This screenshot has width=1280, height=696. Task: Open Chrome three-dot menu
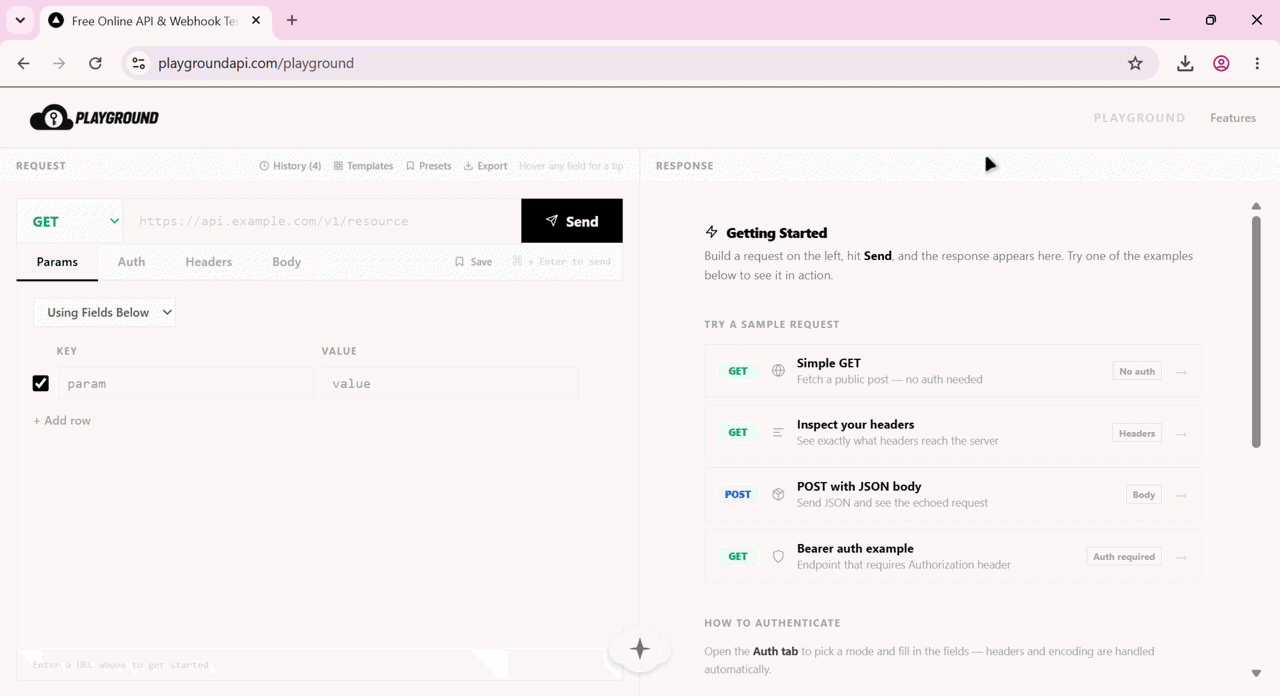1257,63
